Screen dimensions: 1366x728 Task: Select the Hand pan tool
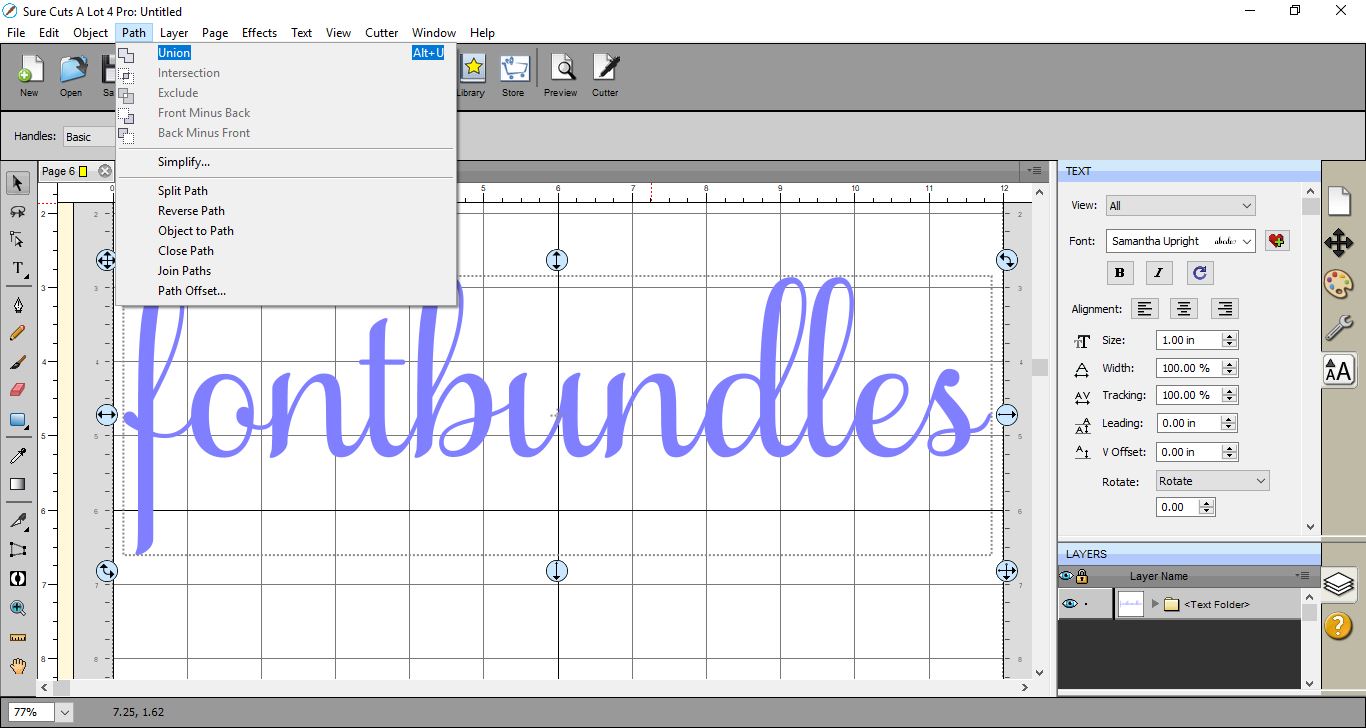point(18,666)
